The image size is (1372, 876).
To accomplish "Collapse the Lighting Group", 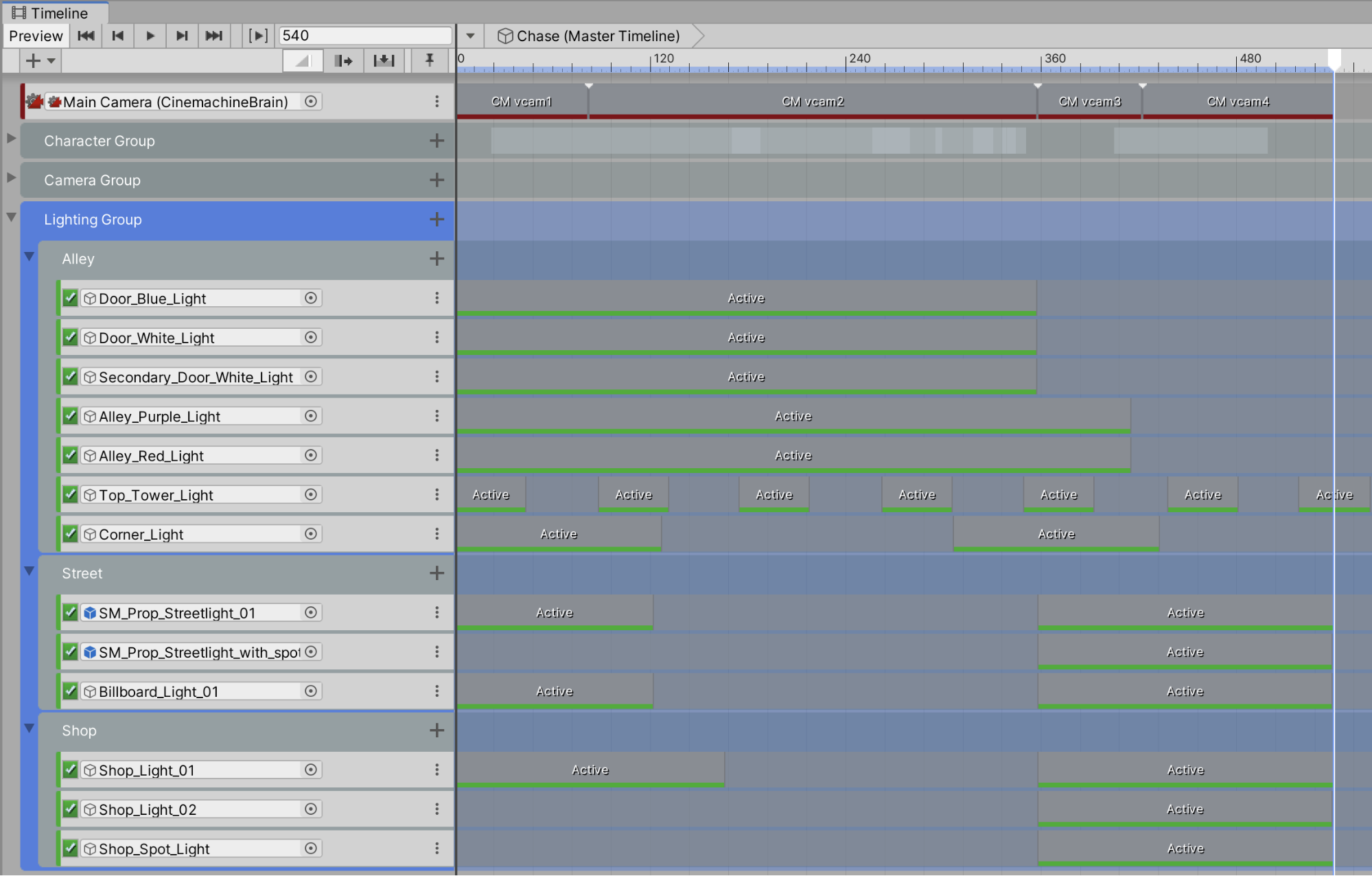I will 11,217.
